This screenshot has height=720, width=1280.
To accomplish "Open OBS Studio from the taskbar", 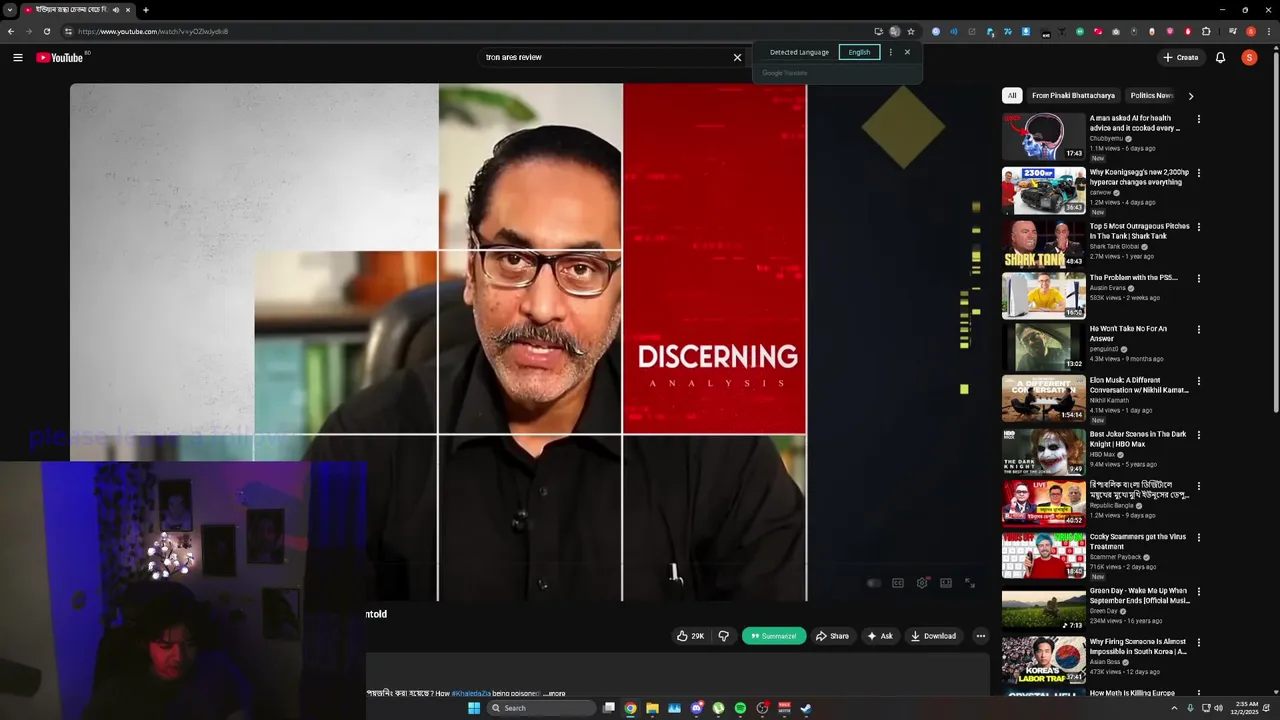I will 763,708.
